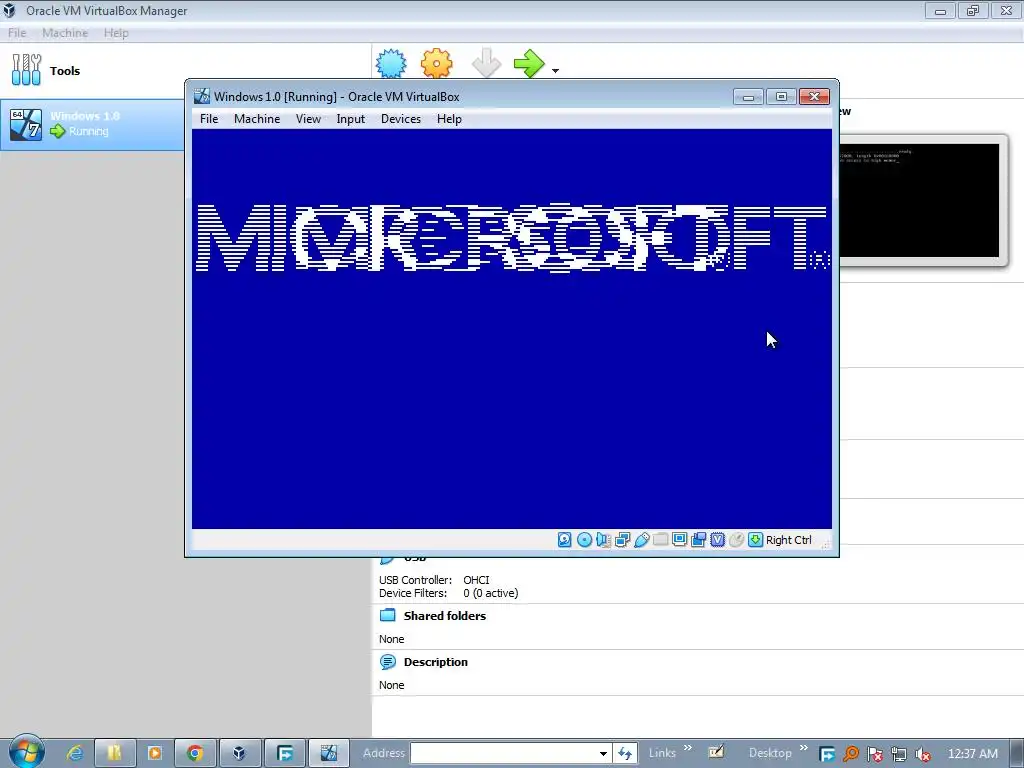Open the taskbar Address bar dropdown arrow
The width and height of the screenshot is (1024, 768).
coord(603,753)
